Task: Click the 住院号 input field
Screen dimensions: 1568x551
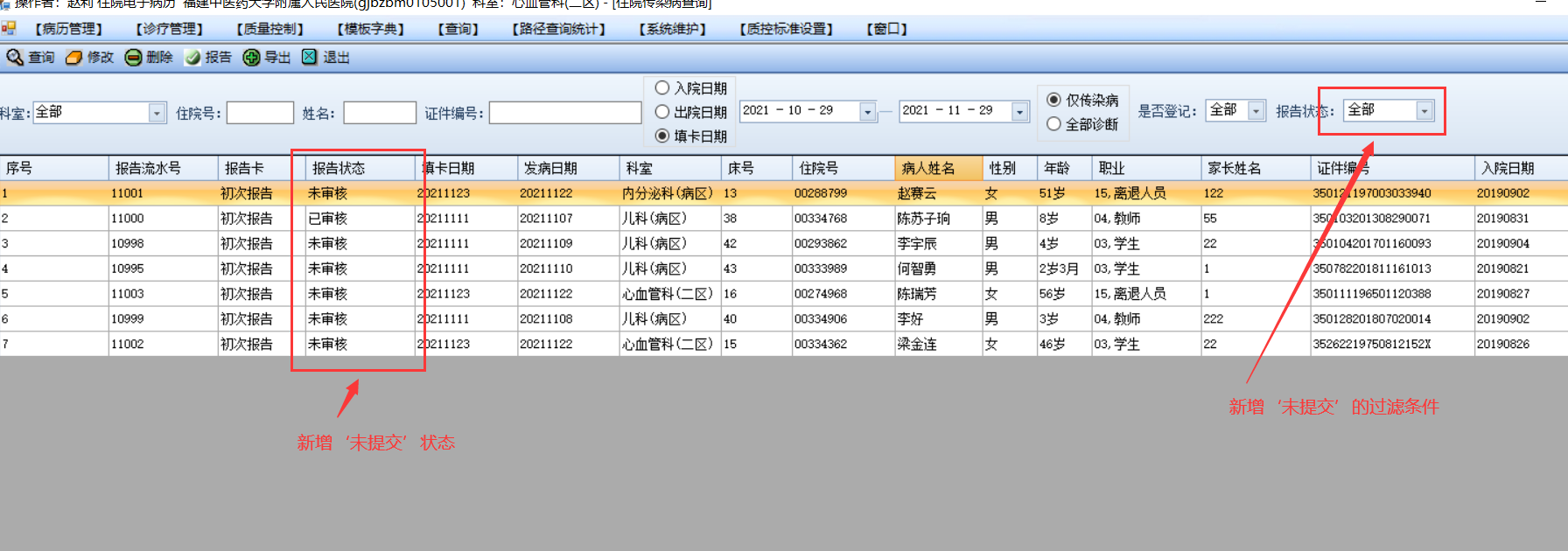Action: pos(261,113)
